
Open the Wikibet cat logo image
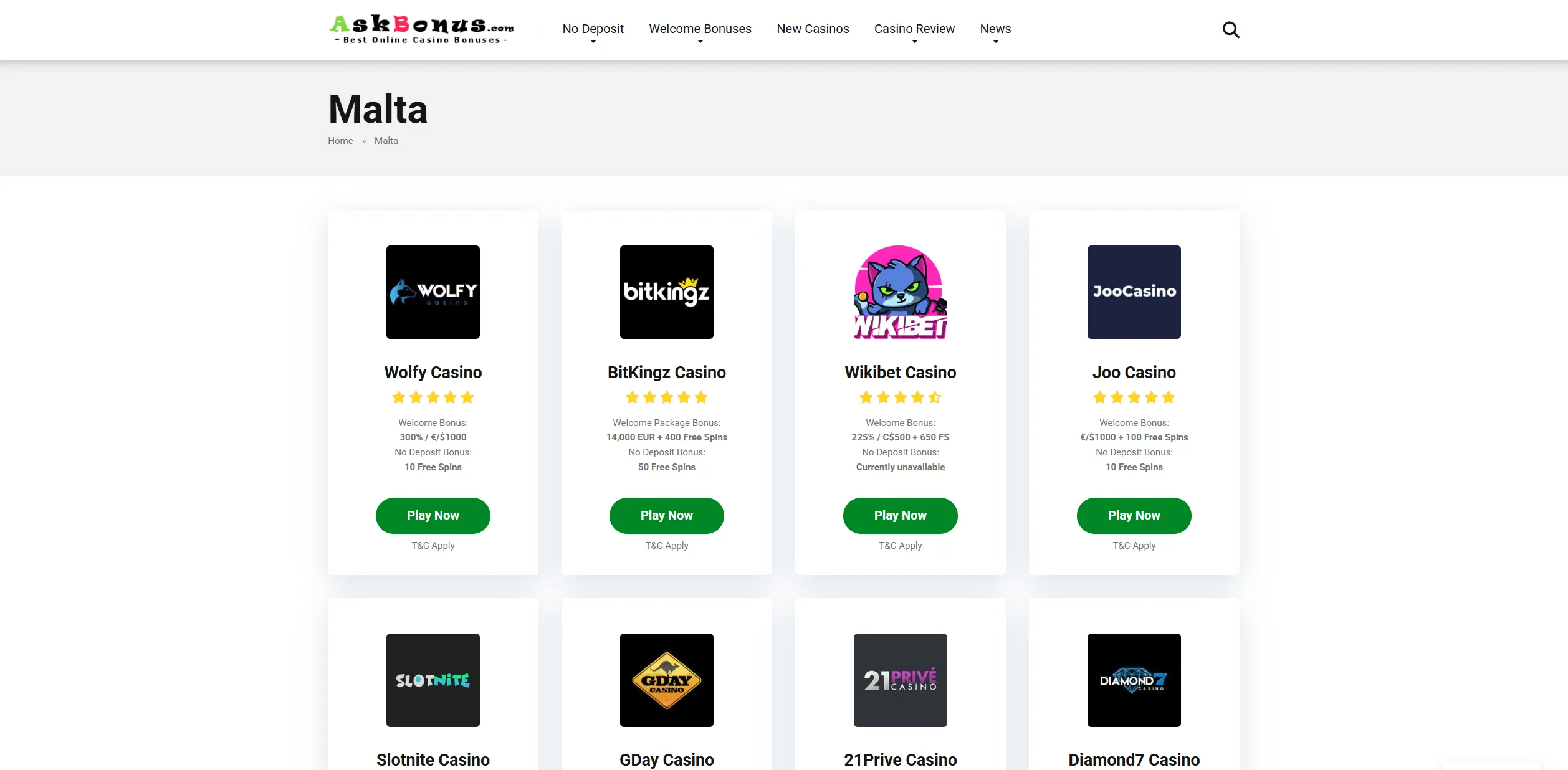point(901,292)
